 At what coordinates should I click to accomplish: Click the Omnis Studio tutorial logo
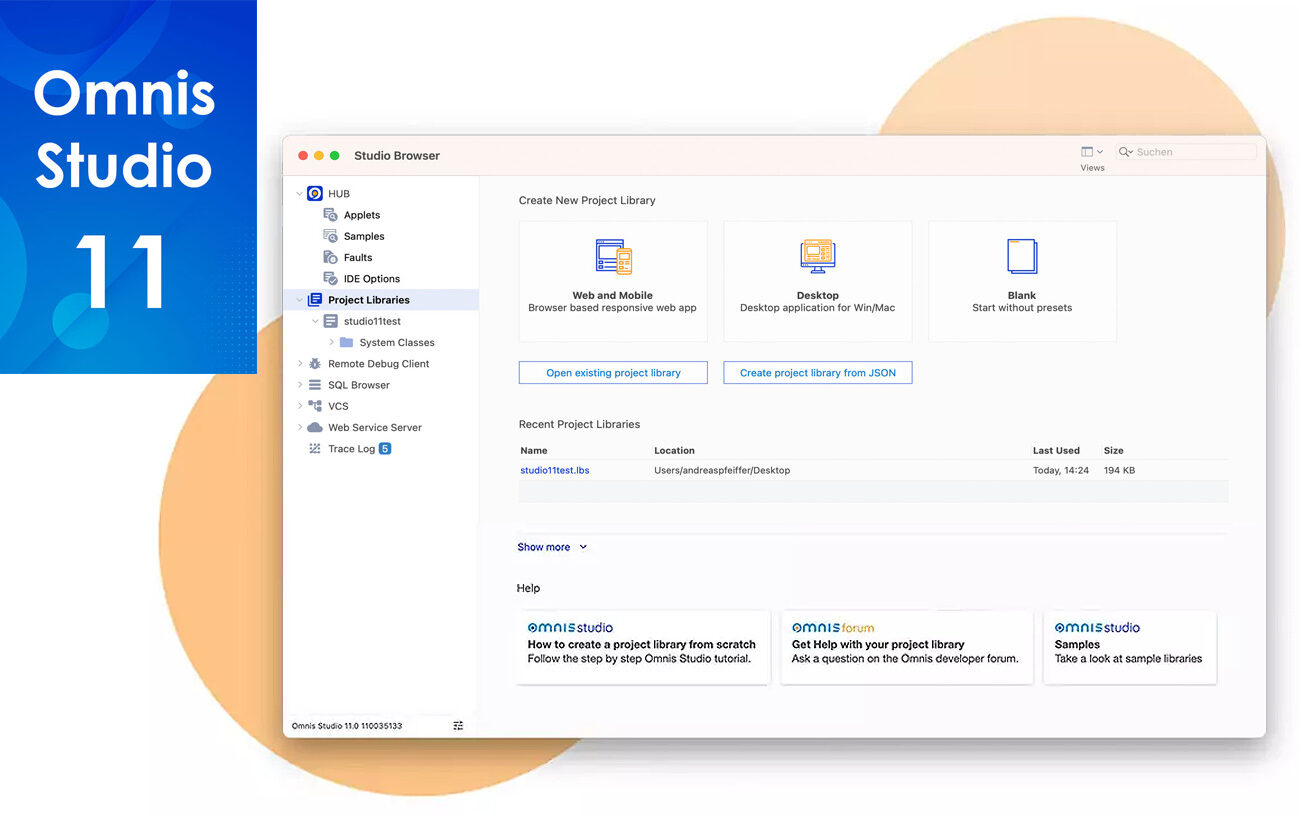570,628
